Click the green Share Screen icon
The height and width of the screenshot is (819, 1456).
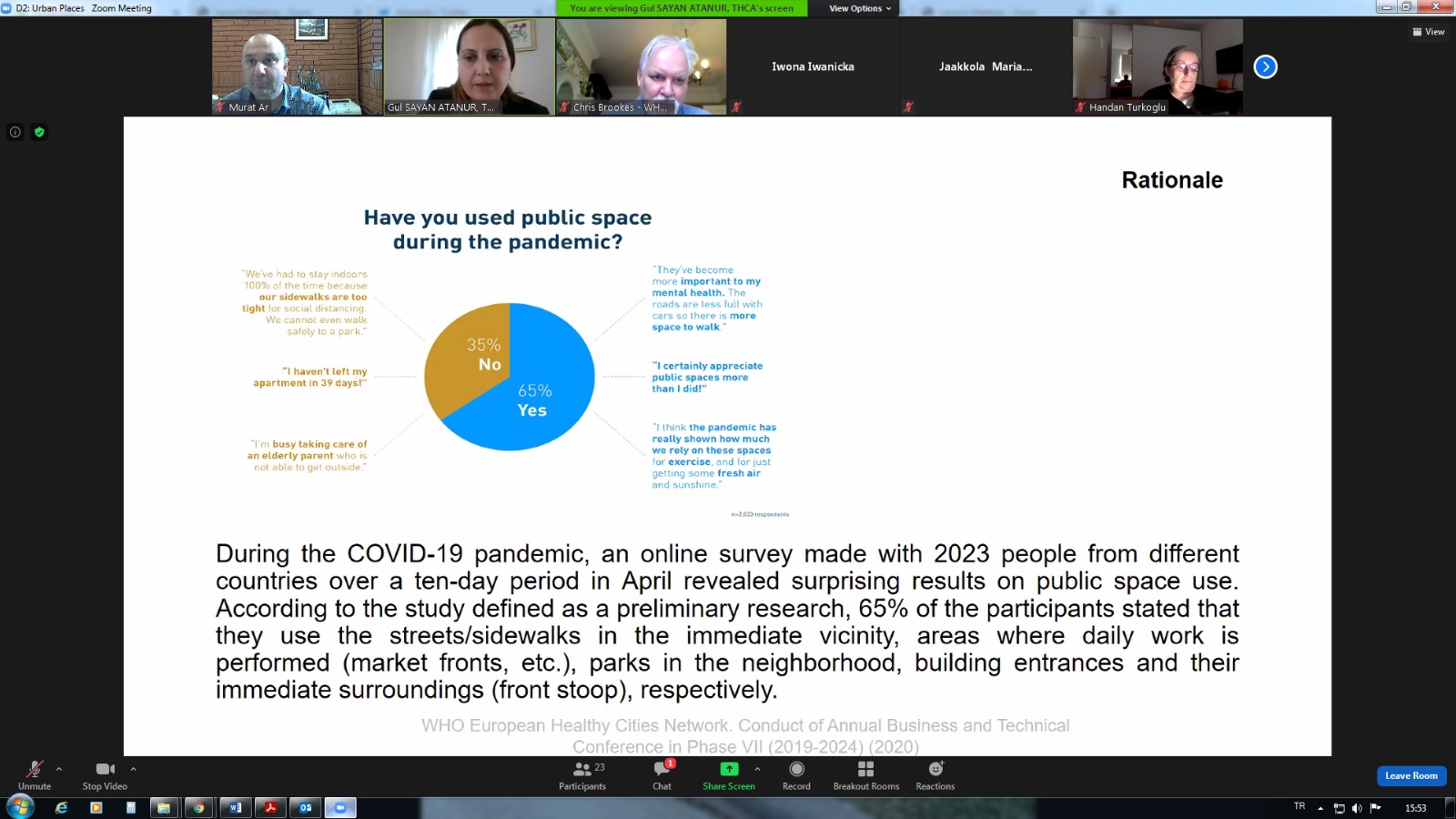click(729, 769)
